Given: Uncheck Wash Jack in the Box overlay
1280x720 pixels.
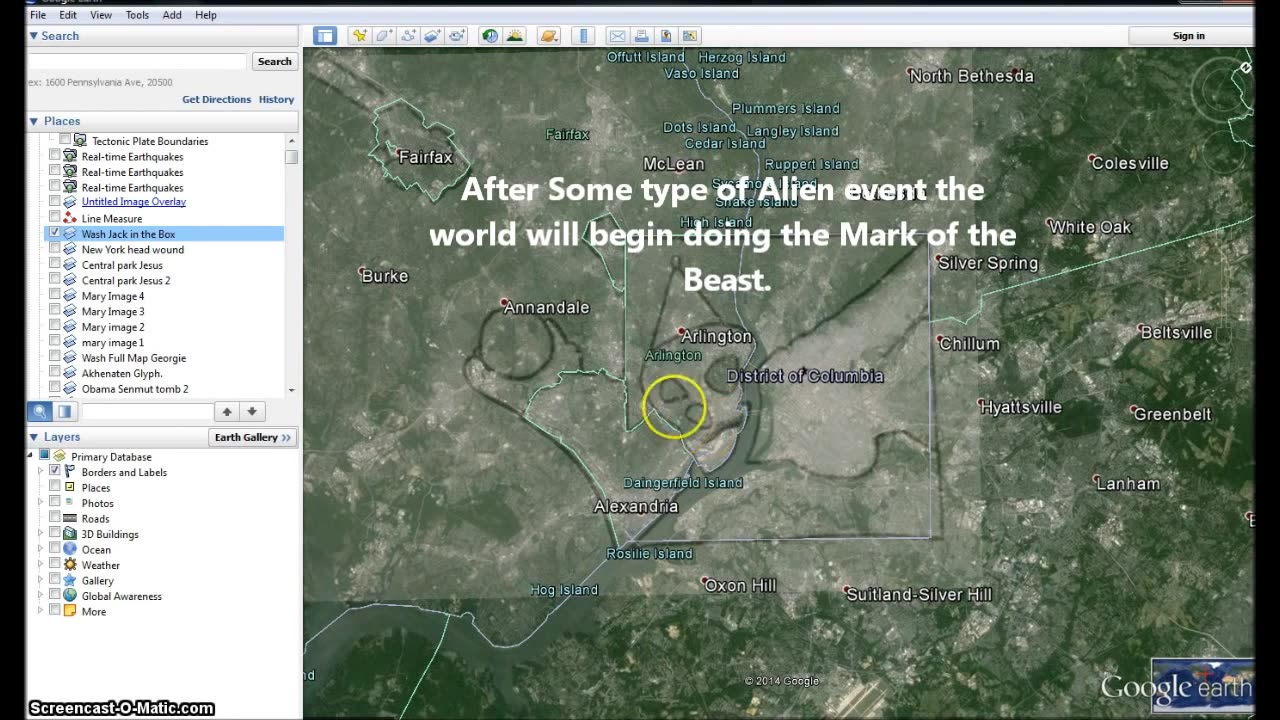Looking at the screenshot, I should [x=54, y=234].
